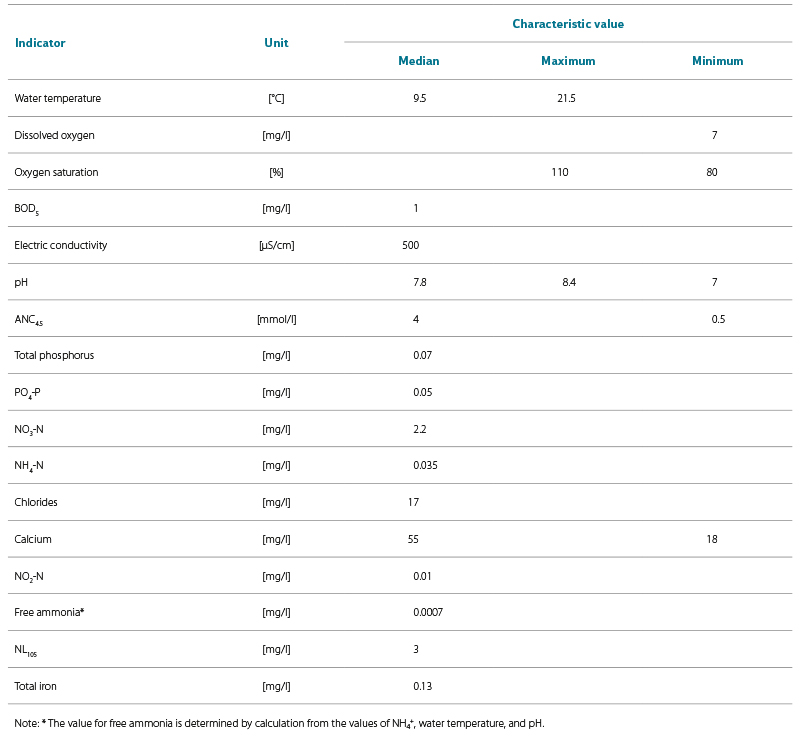
Task: Click the Total phosphorus row label
Action: coord(54,355)
